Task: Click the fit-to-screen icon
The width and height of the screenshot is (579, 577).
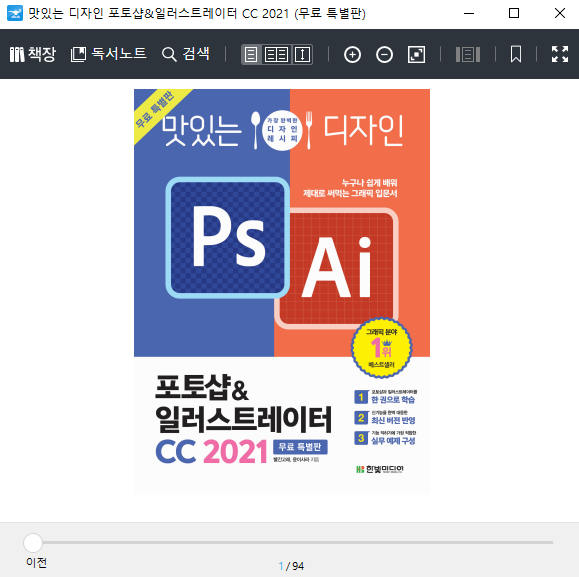Action: click(416, 55)
